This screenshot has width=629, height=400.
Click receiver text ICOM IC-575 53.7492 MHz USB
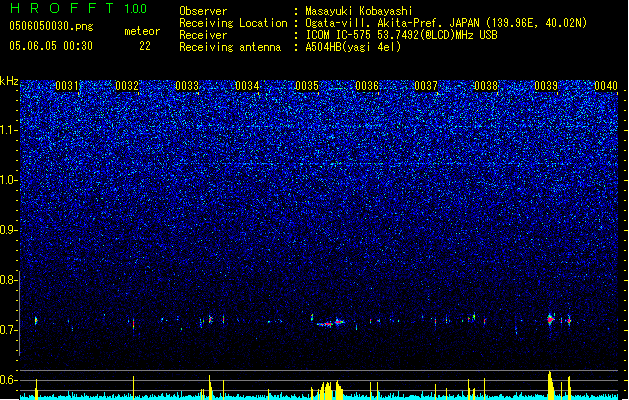[402, 35]
